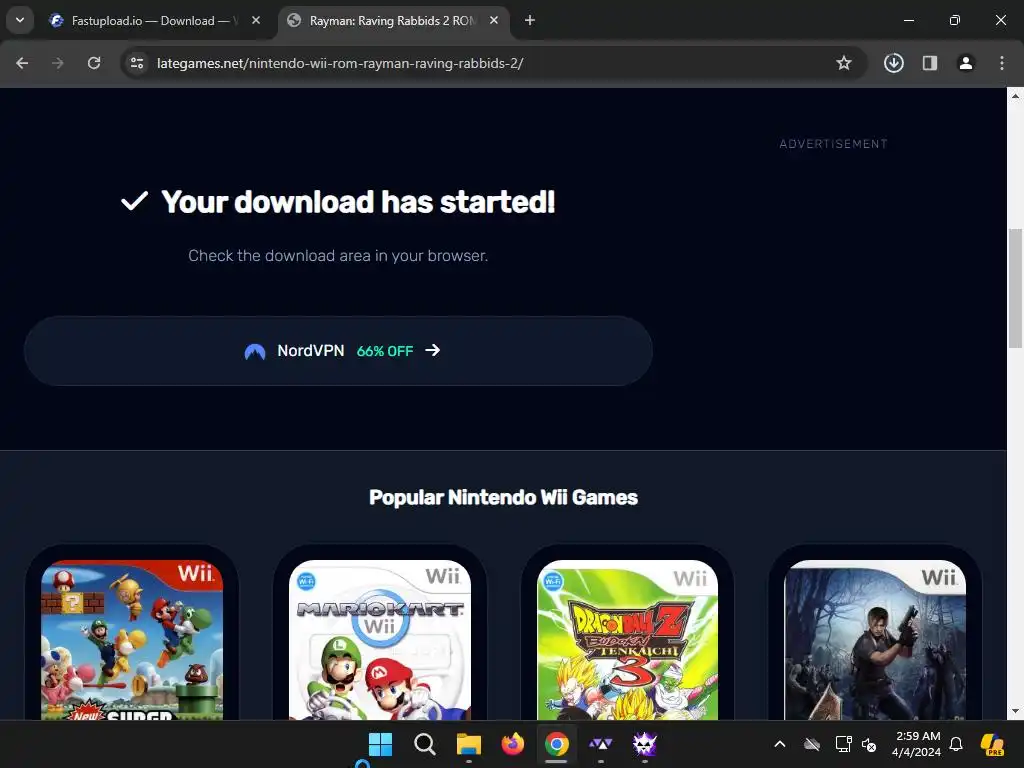Go back to the previous page
Image resolution: width=1024 pixels, height=768 pixels.
[x=22, y=63]
